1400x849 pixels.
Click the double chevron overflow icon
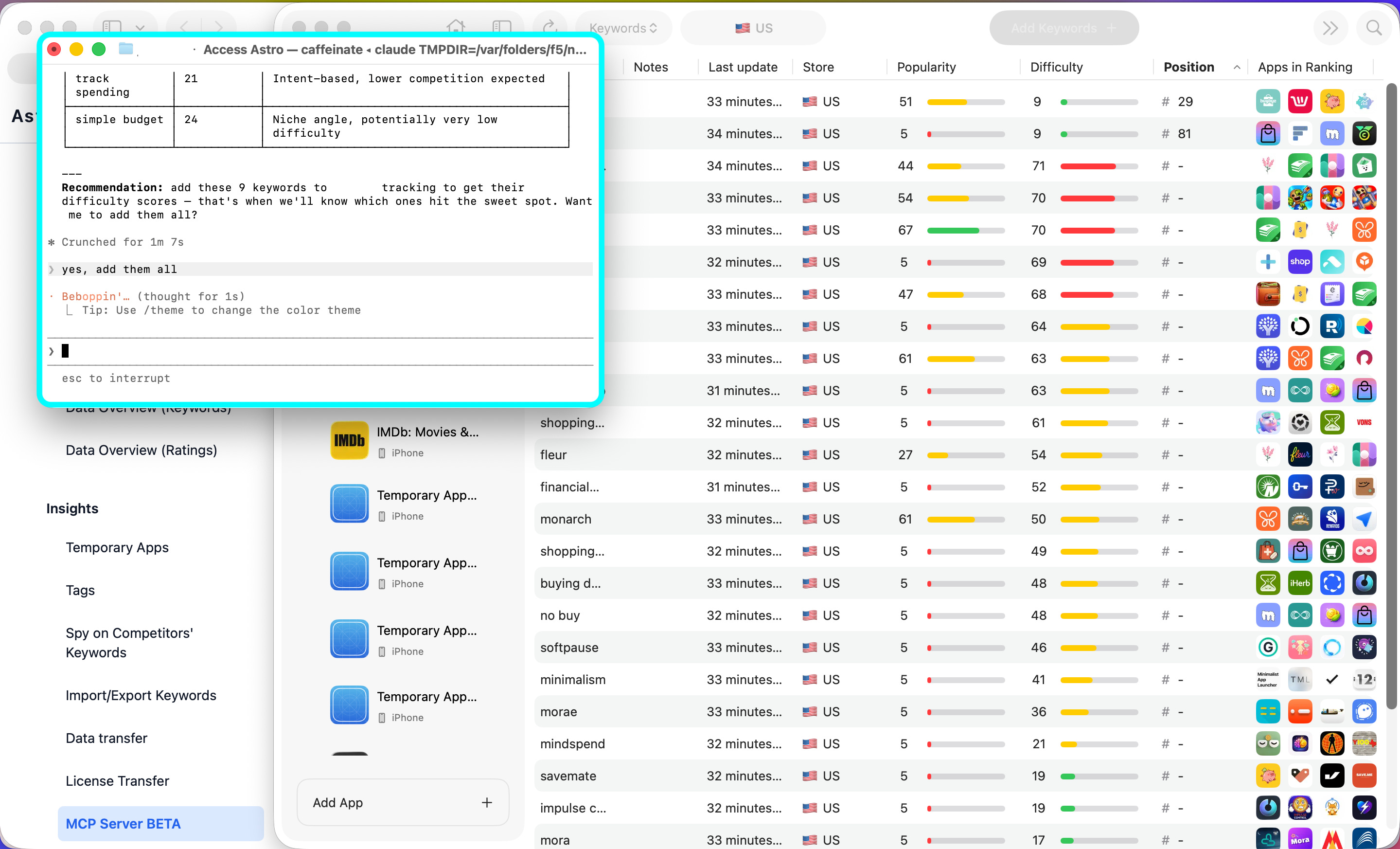(1329, 28)
